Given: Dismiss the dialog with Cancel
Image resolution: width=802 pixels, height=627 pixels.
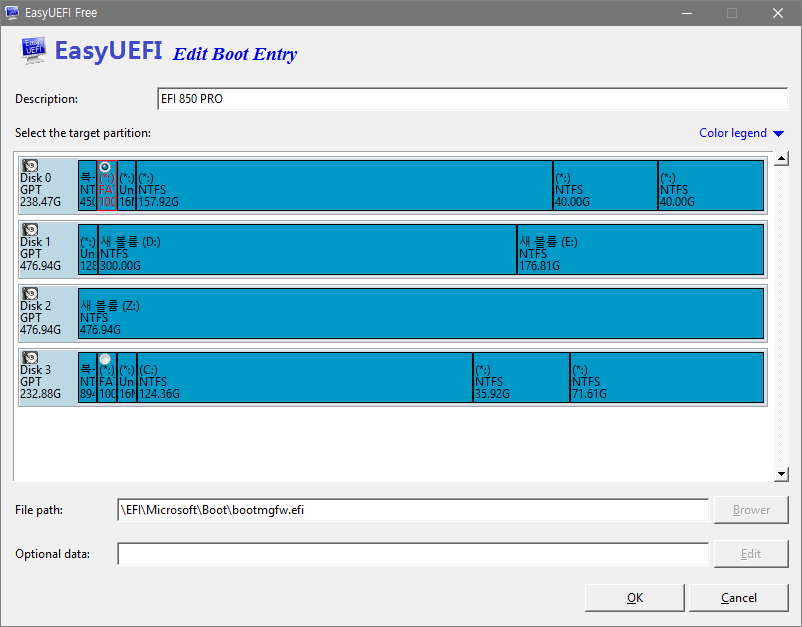Looking at the screenshot, I should coord(739,598).
